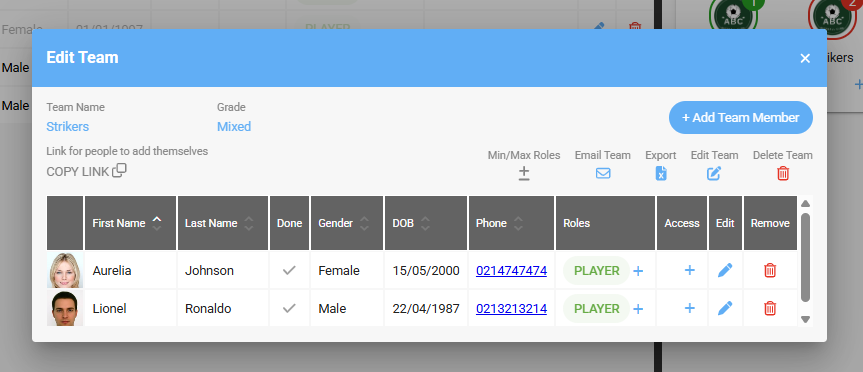
Task: Add a role next to Aurelia's PLAYER badge
Action: pos(638,271)
